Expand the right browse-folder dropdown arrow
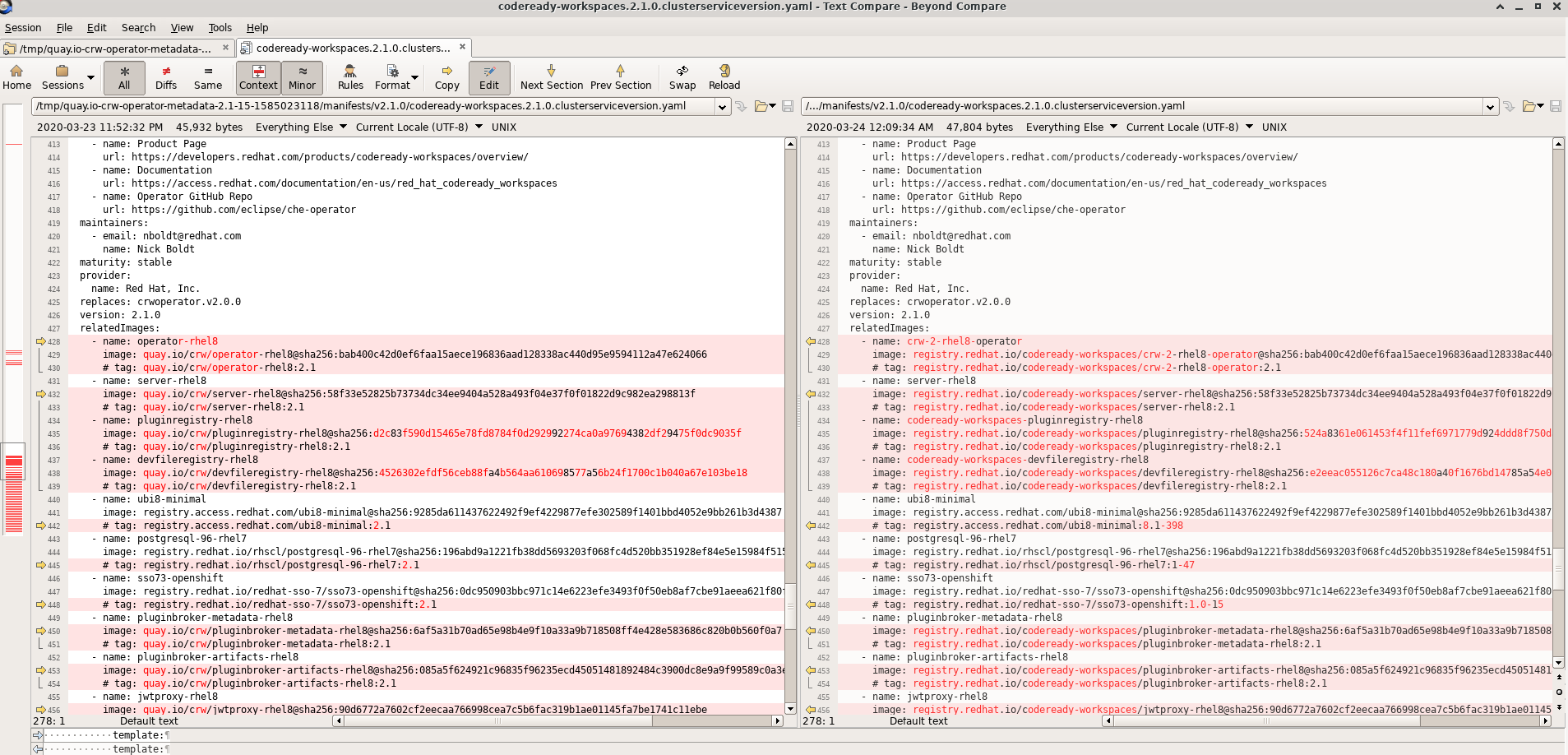This screenshot has height=755, width=1568. click(1541, 106)
